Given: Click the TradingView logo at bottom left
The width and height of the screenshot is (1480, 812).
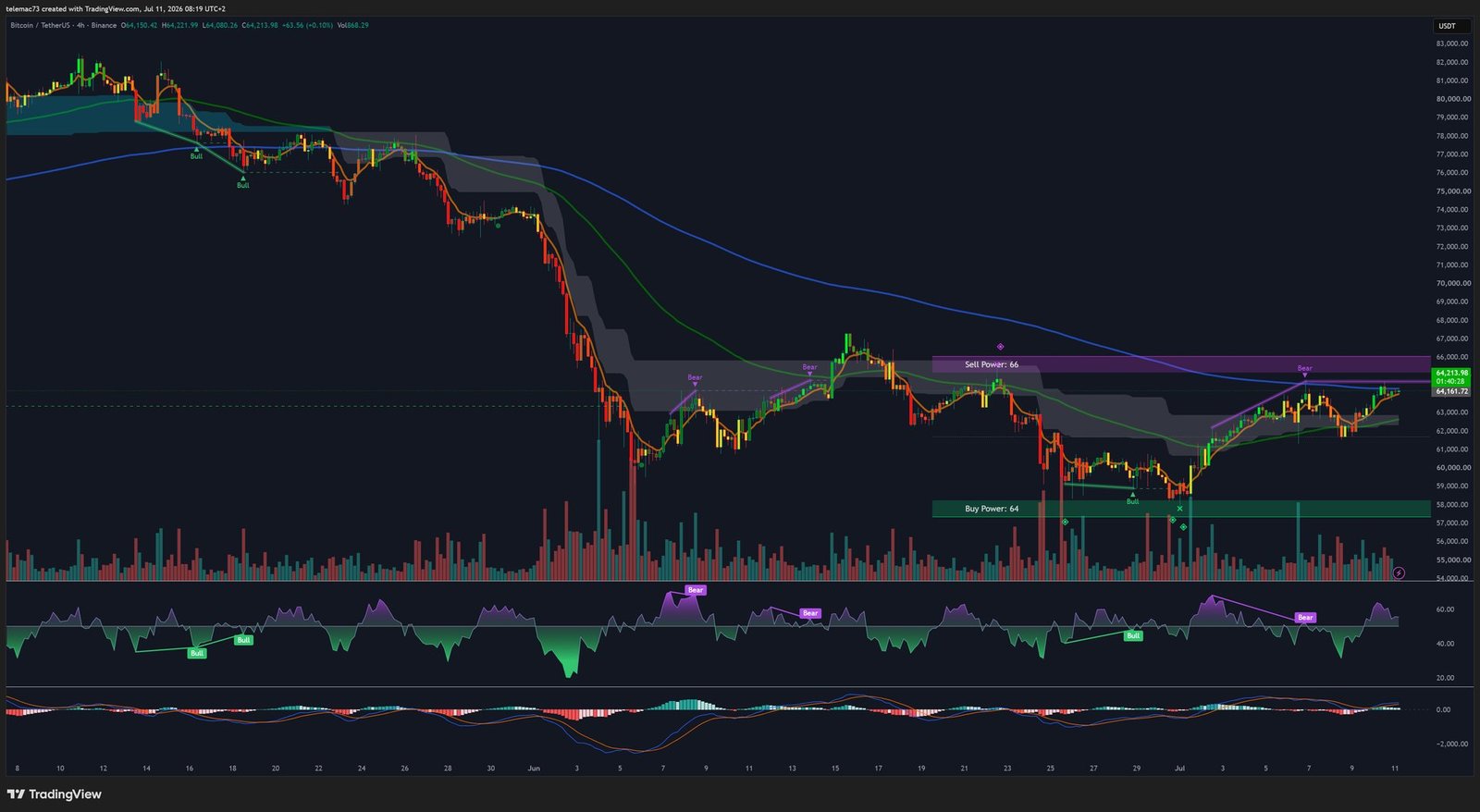Looking at the screenshot, I should pos(55,794).
